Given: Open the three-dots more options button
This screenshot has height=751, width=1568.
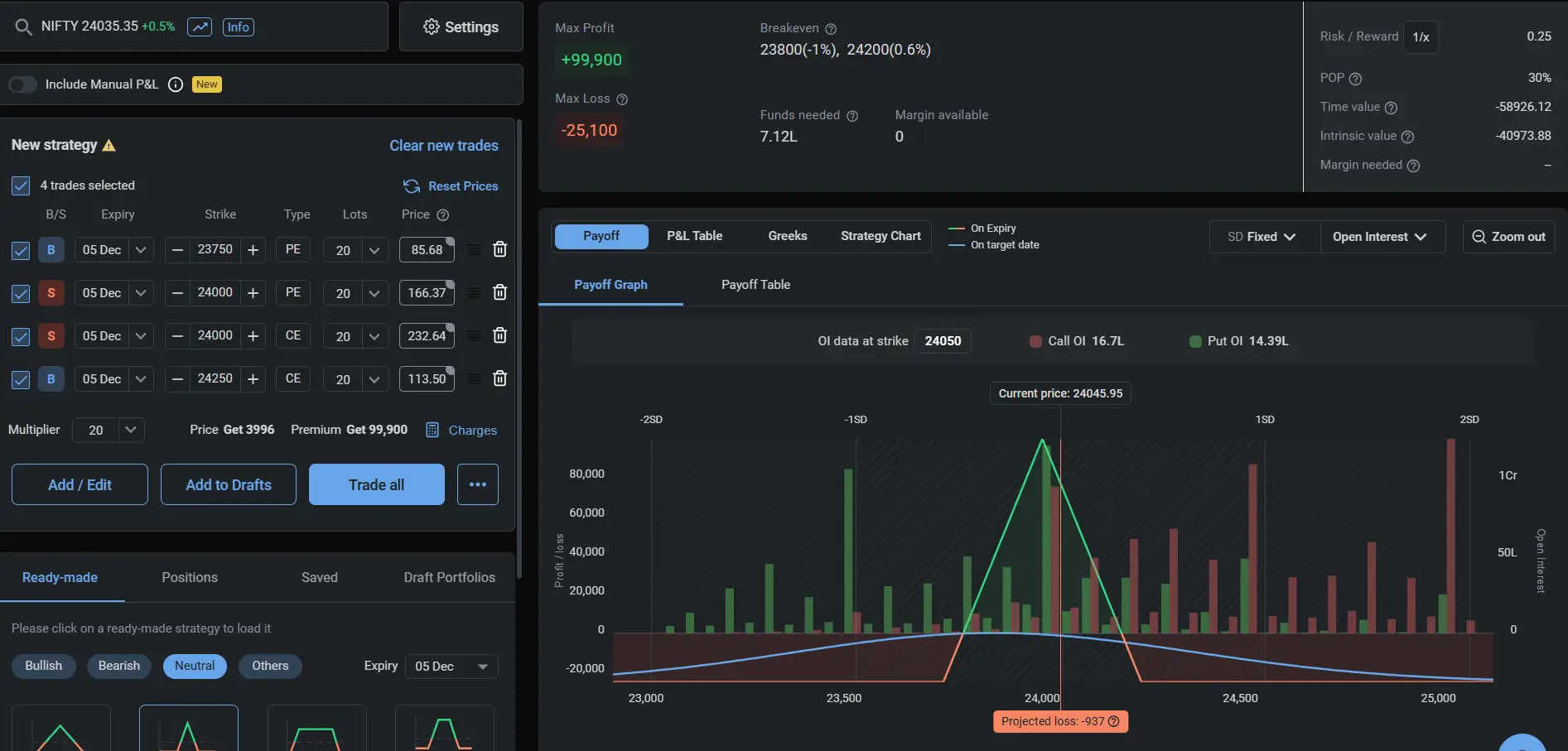Looking at the screenshot, I should tap(478, 484).
